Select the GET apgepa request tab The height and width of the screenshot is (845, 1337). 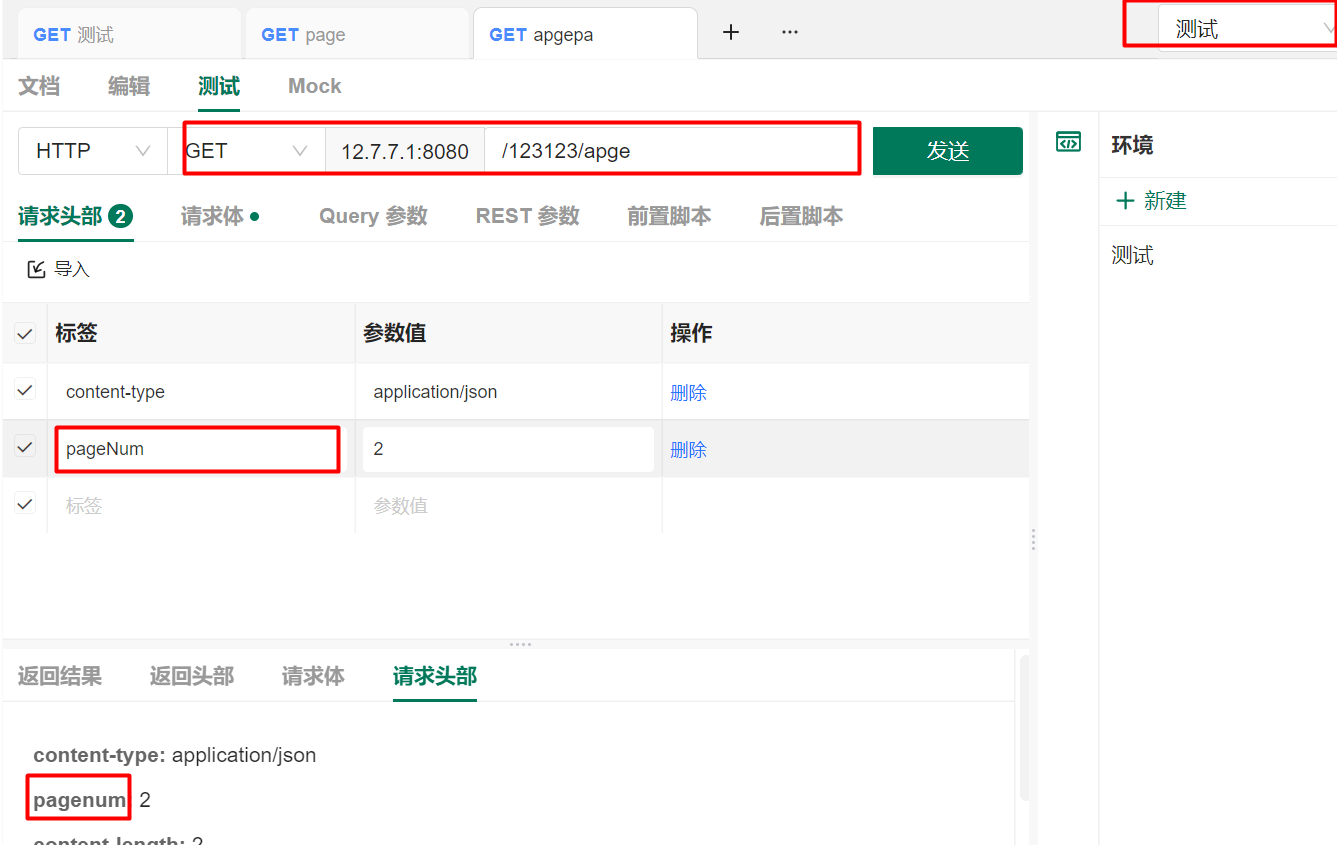click(x=585, y=35)
